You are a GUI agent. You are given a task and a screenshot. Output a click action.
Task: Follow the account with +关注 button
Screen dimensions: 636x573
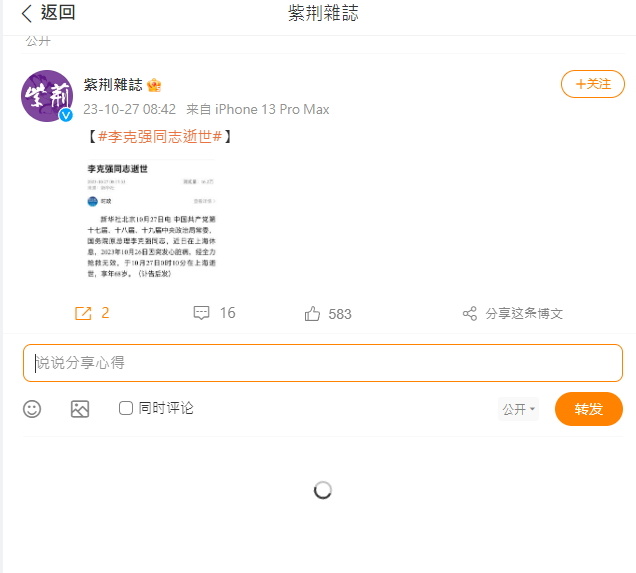point(593,84)
